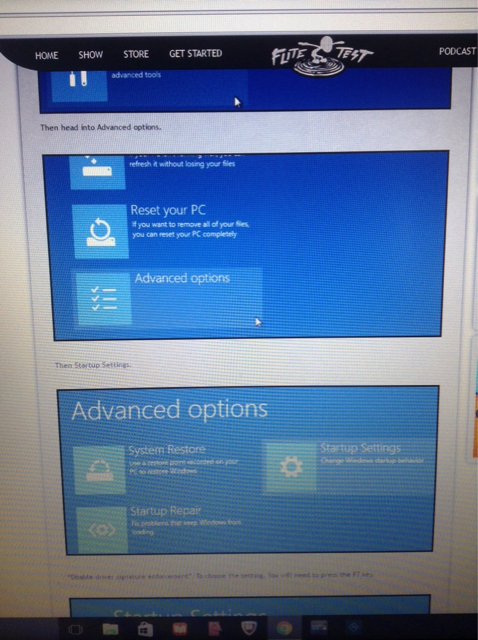Click the advanced tools icon at top
This screenshot has width=478, height=640.
[x=79, y=84]
